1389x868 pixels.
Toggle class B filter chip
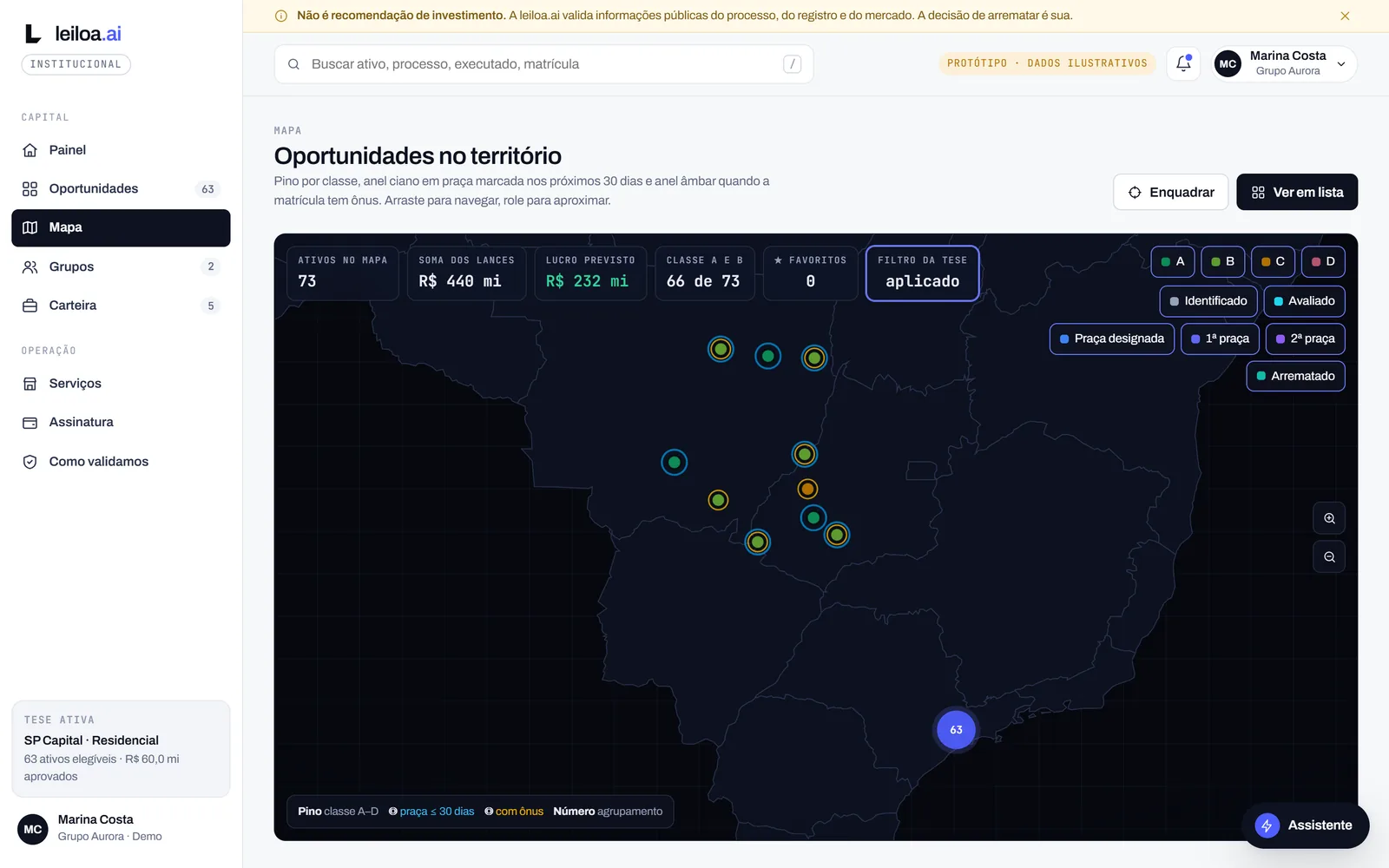click(1223, 261)
